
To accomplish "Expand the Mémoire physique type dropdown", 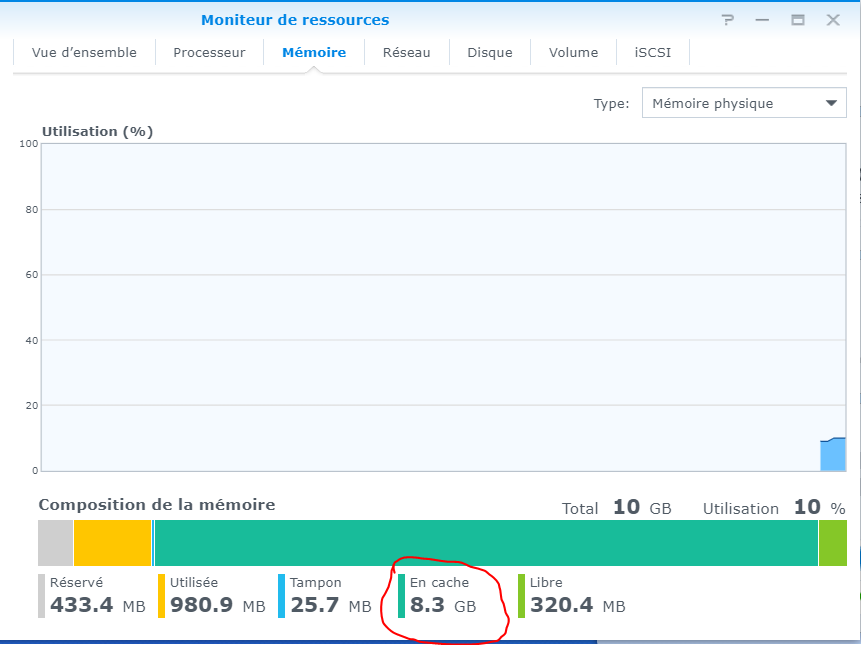I will click(x=733, y=103).
